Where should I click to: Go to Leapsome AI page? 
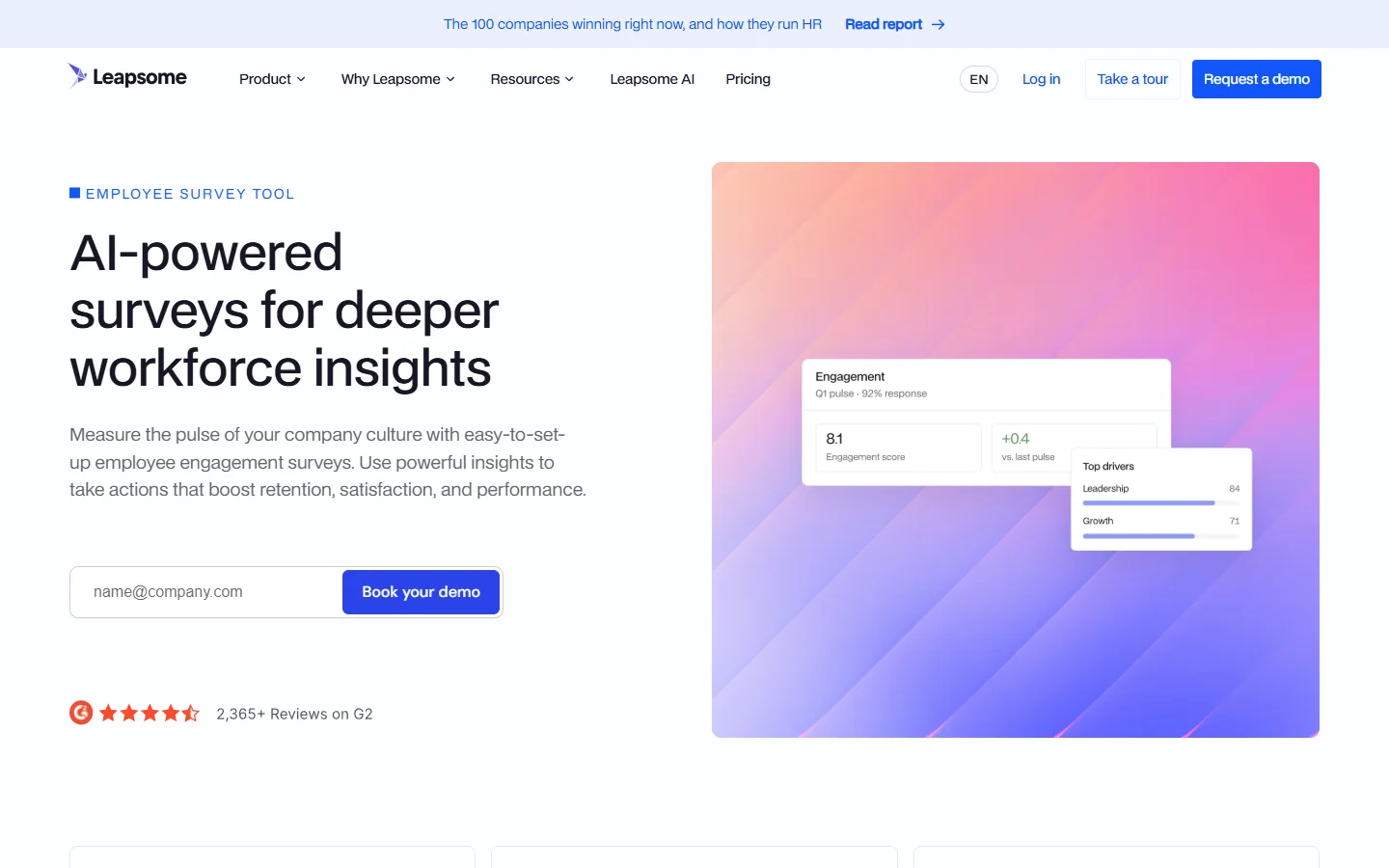652,79
